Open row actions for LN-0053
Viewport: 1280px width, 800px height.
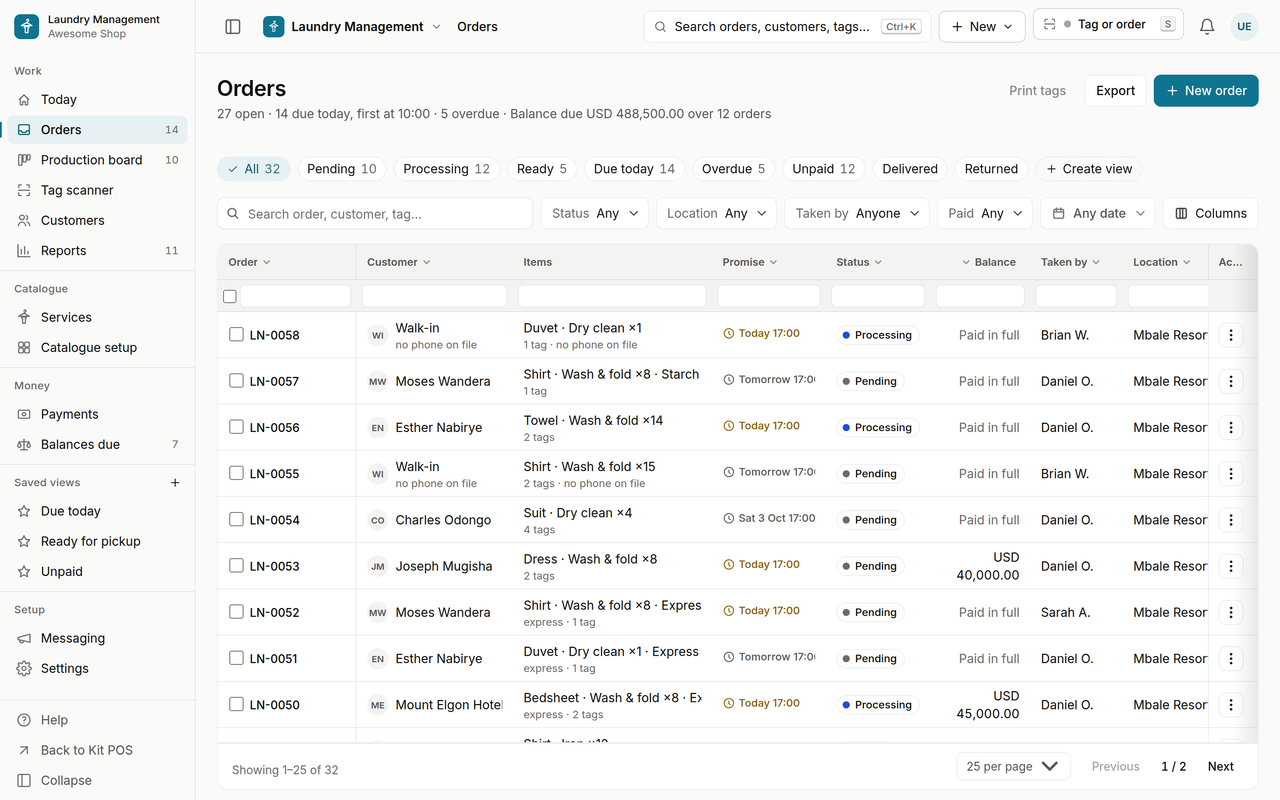click(x=1231, y=566)
